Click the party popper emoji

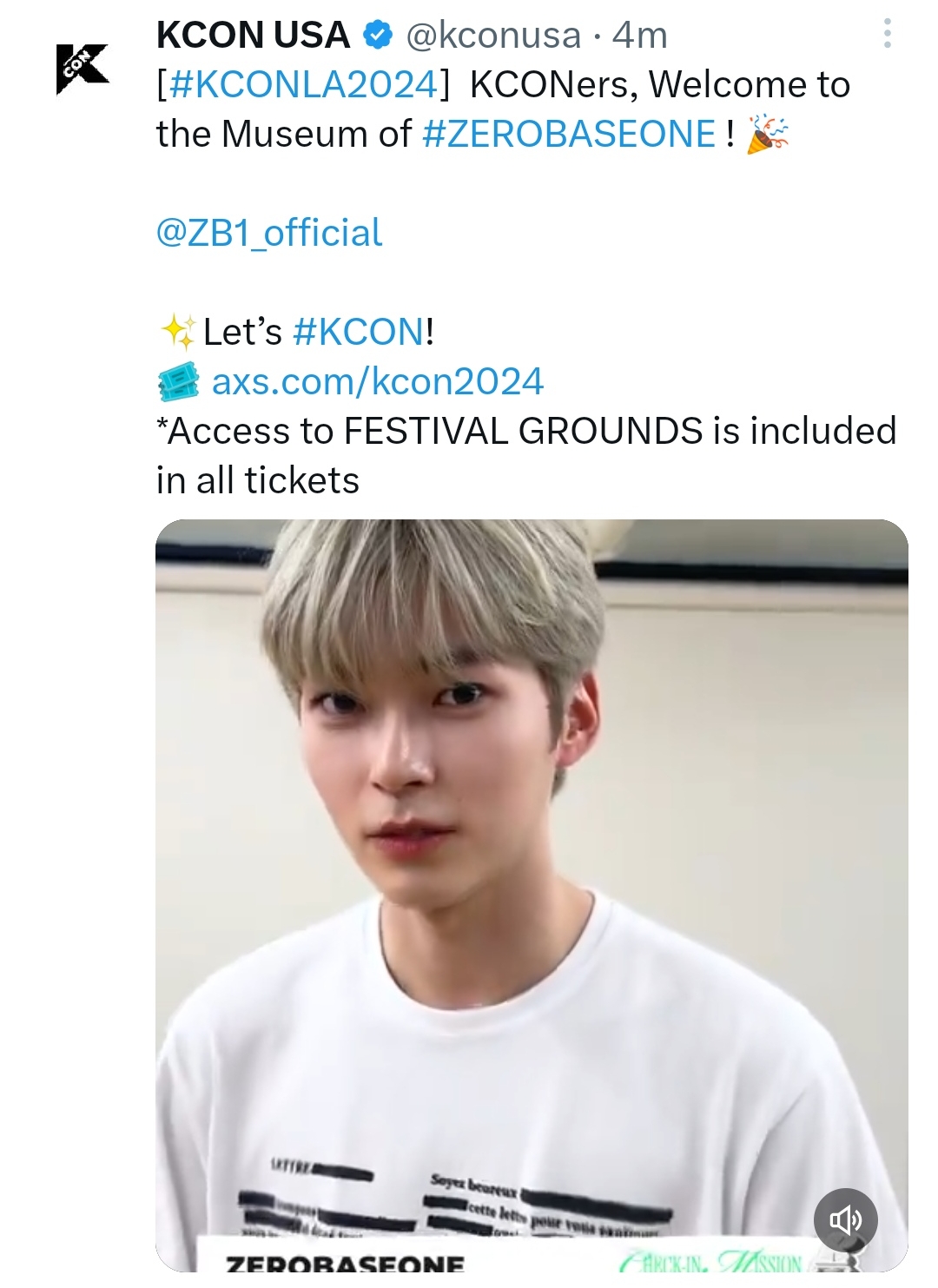coord(767,134)
